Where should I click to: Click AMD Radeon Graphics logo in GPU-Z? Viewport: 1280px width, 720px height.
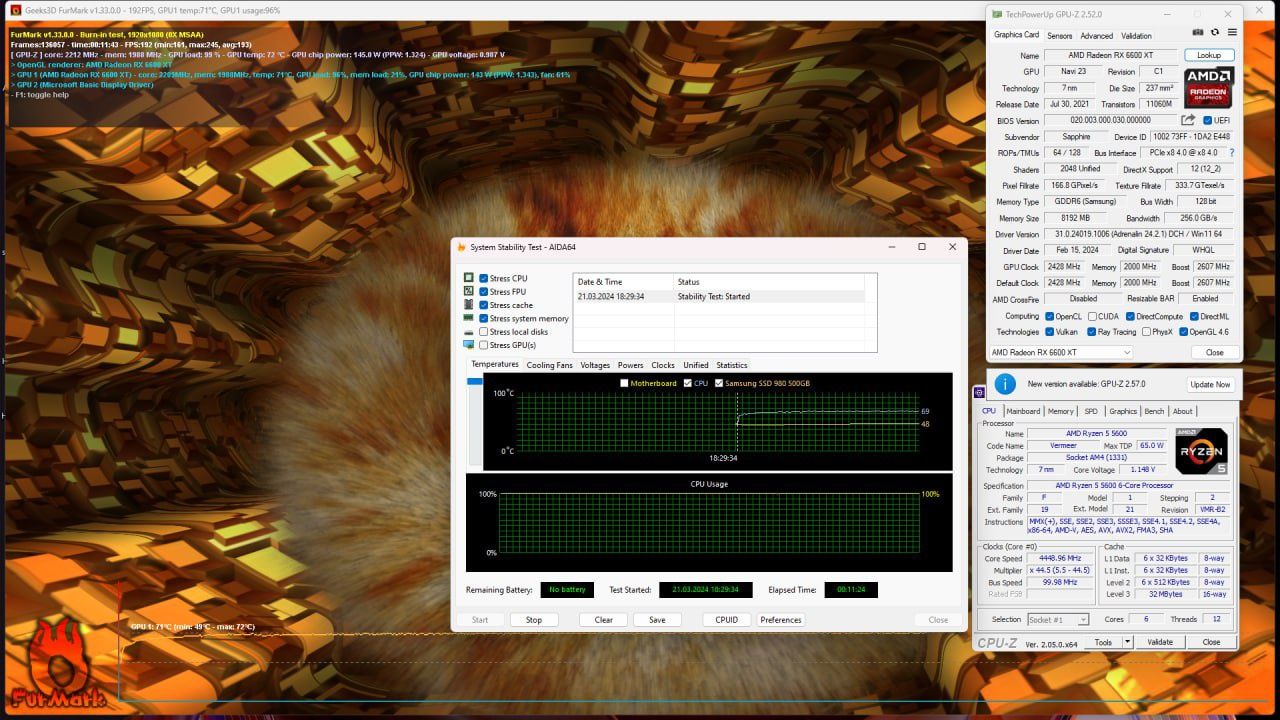click(x=1209, y=87)
